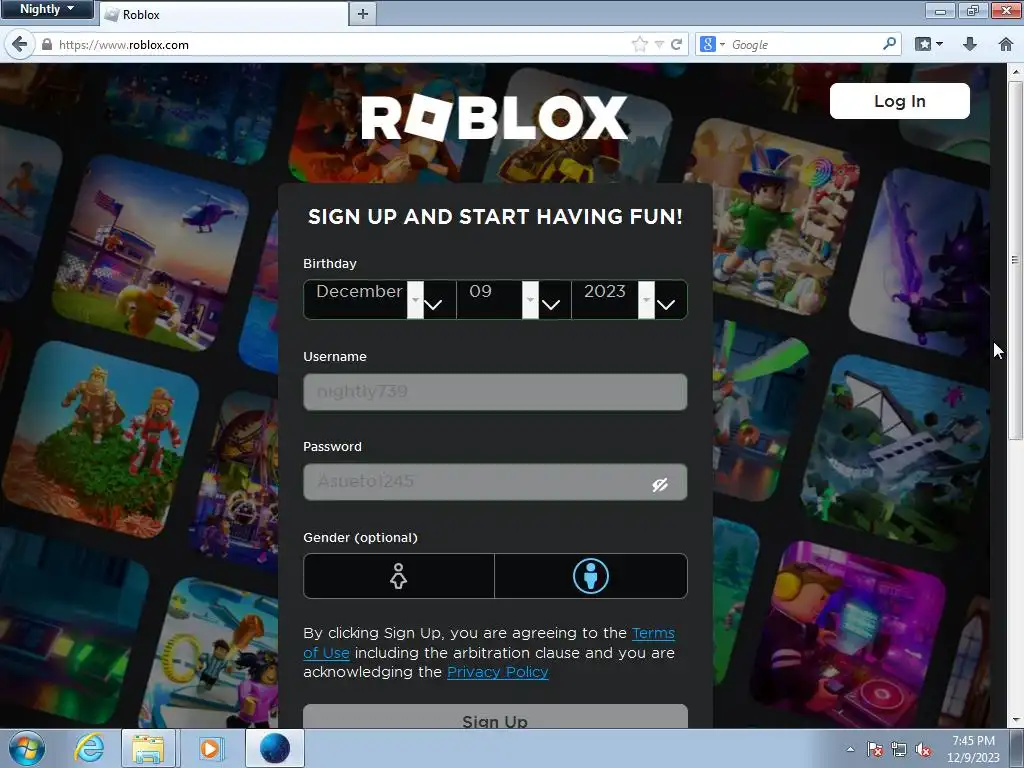Go to the browser home page icon
The height and width of the screenshot is (768, 1024).
(x=1006, y=44)
